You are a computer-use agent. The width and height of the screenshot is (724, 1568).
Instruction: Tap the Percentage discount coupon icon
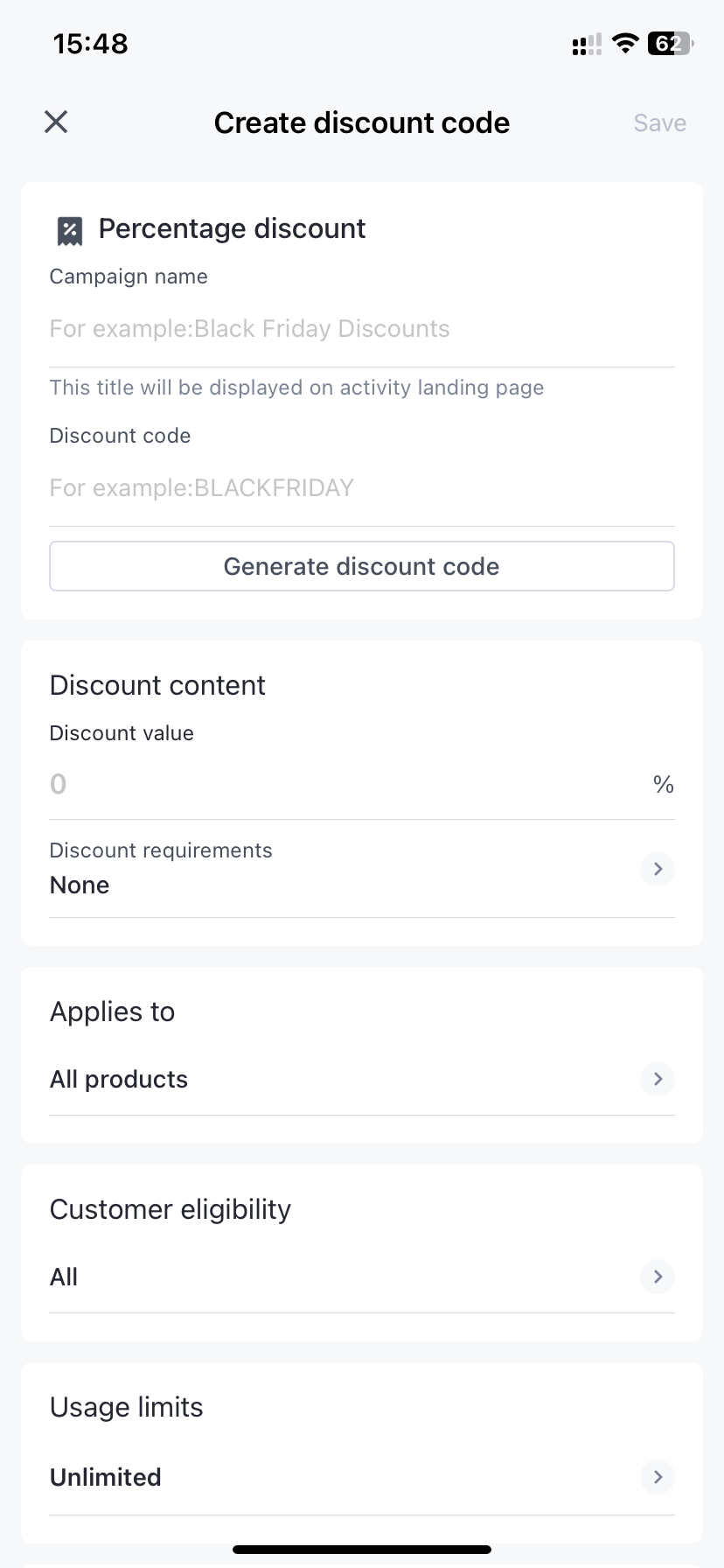coord(70,231)
